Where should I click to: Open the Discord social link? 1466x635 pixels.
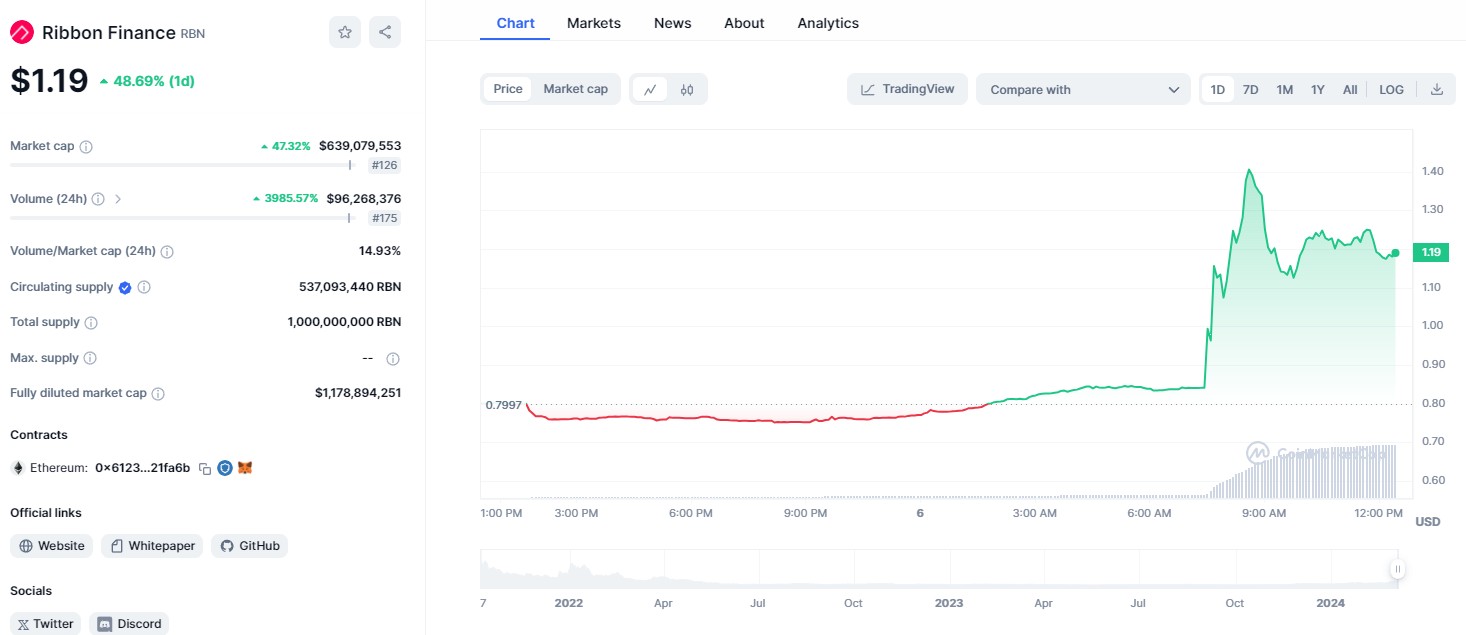click(129, 624)
